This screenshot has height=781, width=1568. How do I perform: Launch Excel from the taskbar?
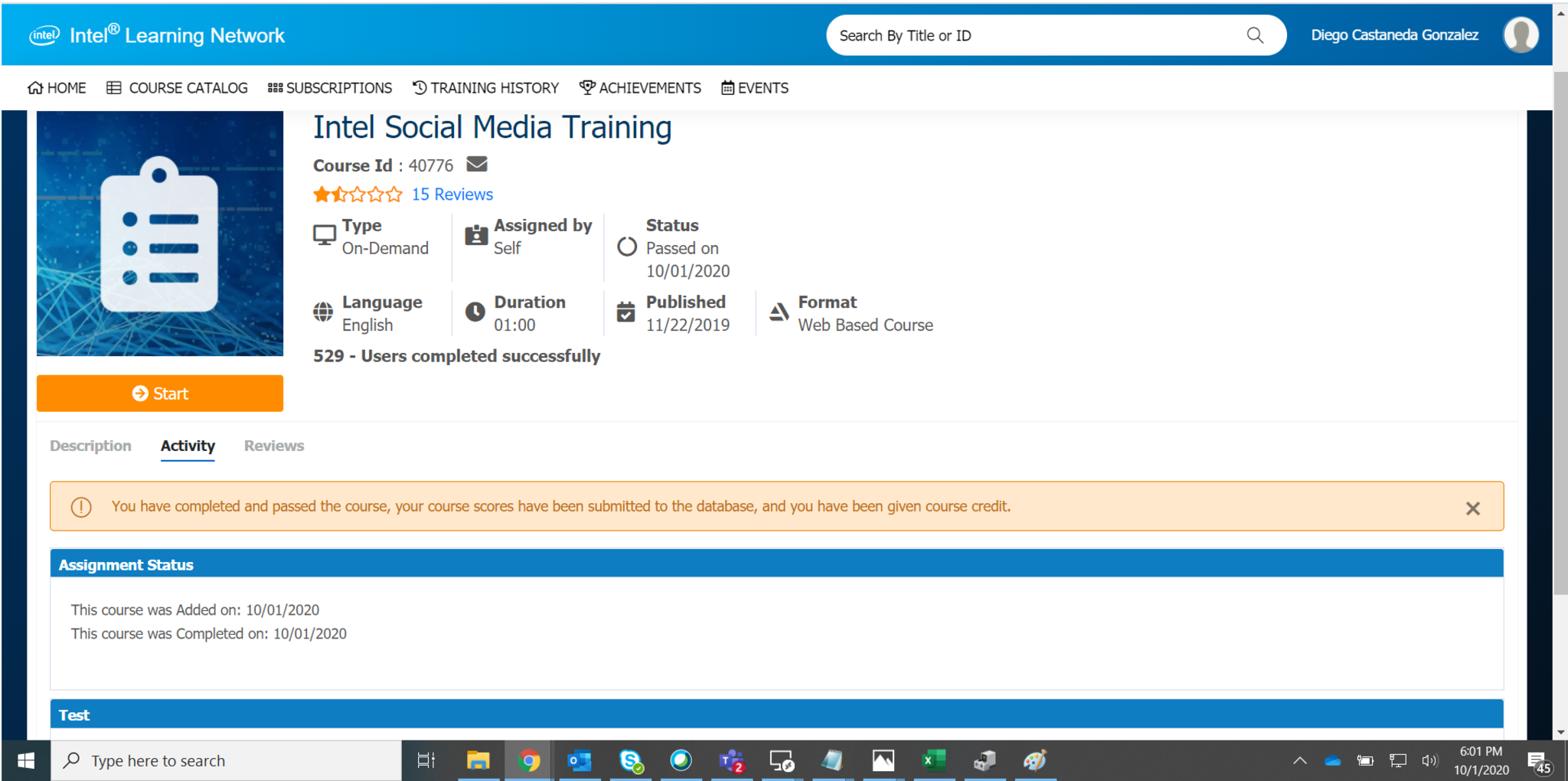tap(933, 760)
